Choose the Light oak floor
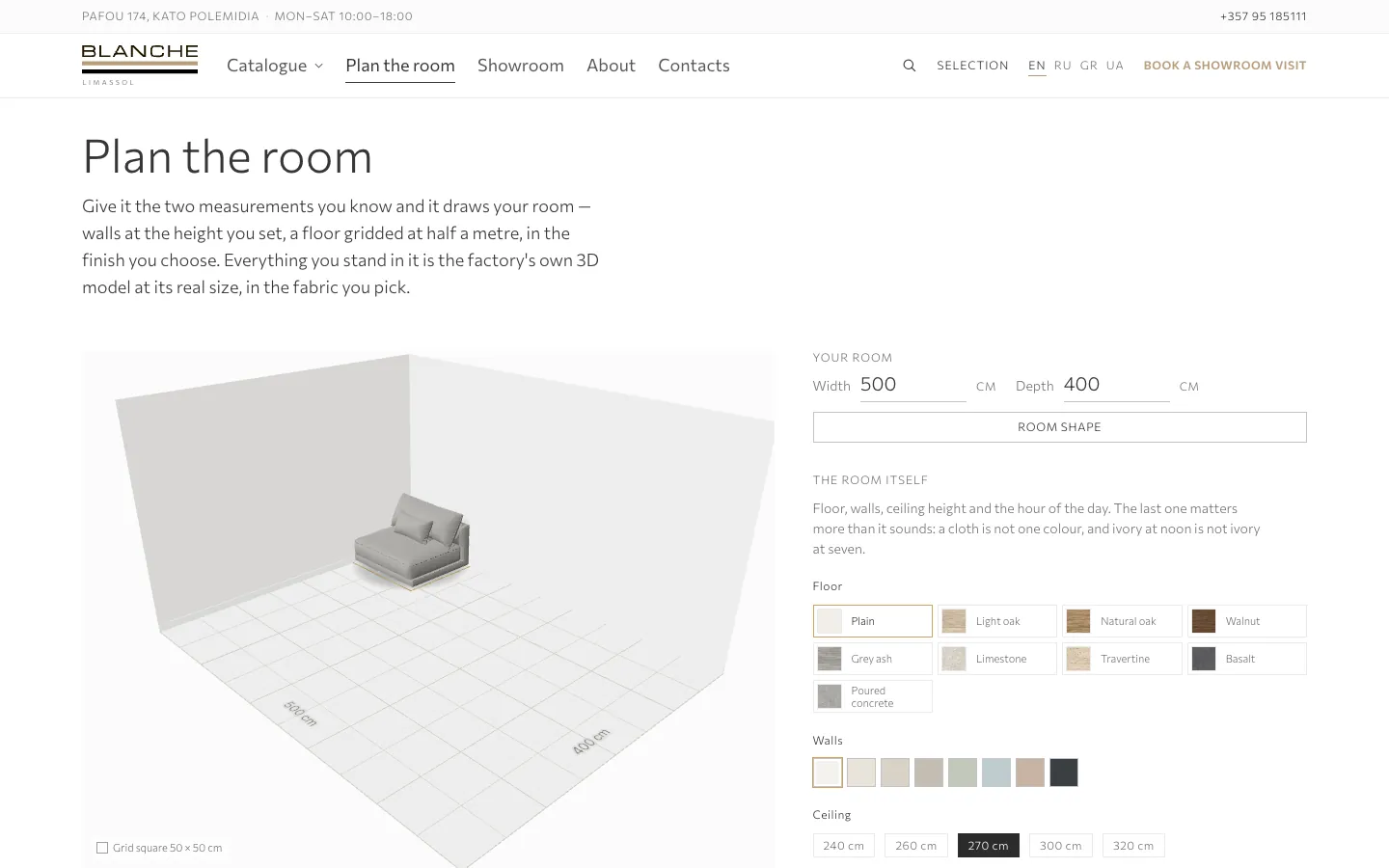The height and width of the screenshot is (868, 1389). (997, 621)
